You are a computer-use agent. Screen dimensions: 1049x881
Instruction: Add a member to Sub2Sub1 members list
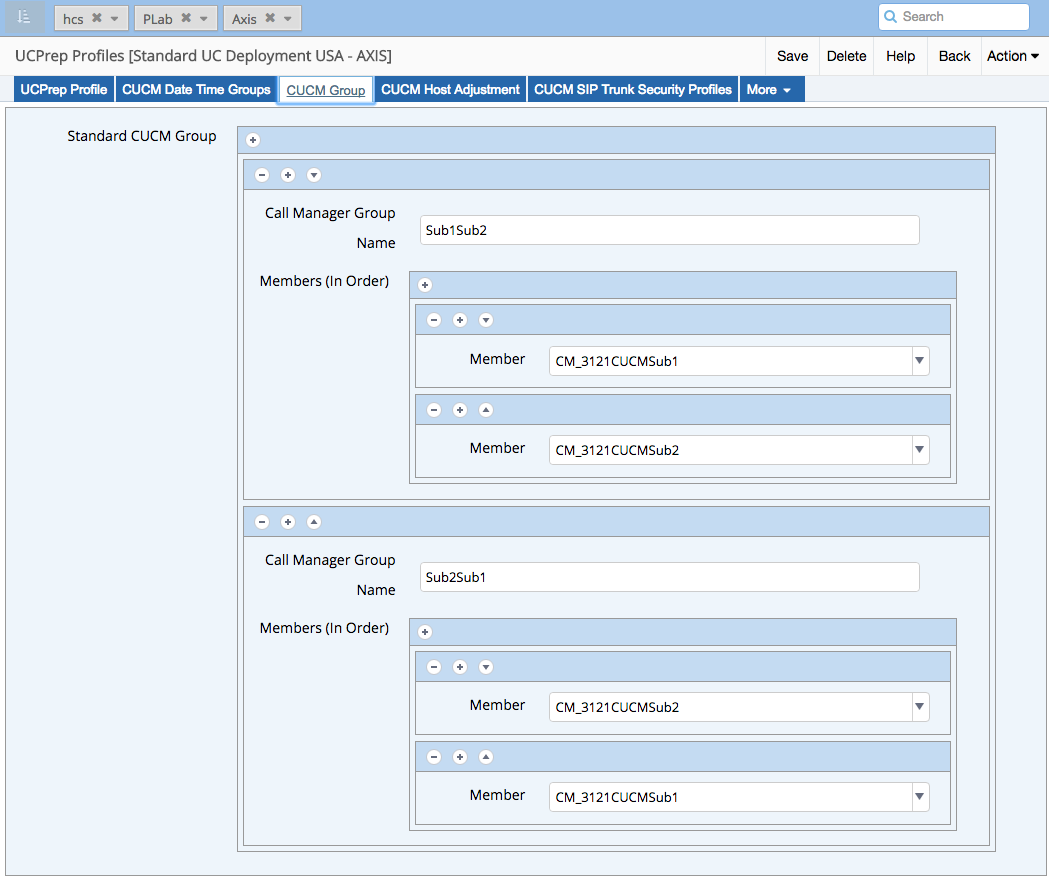point(425,632)
